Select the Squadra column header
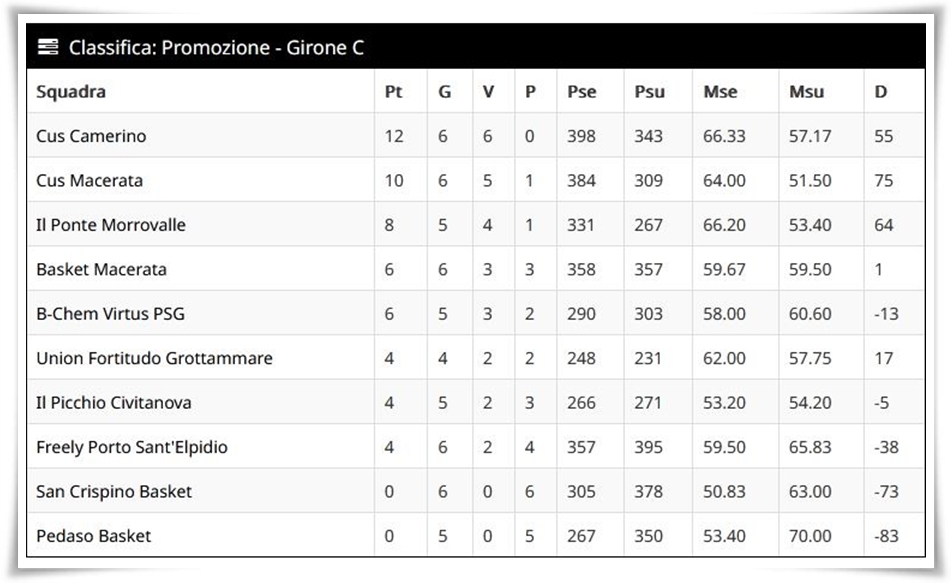Viewport: 951px width, 583px height. (71, 92)
